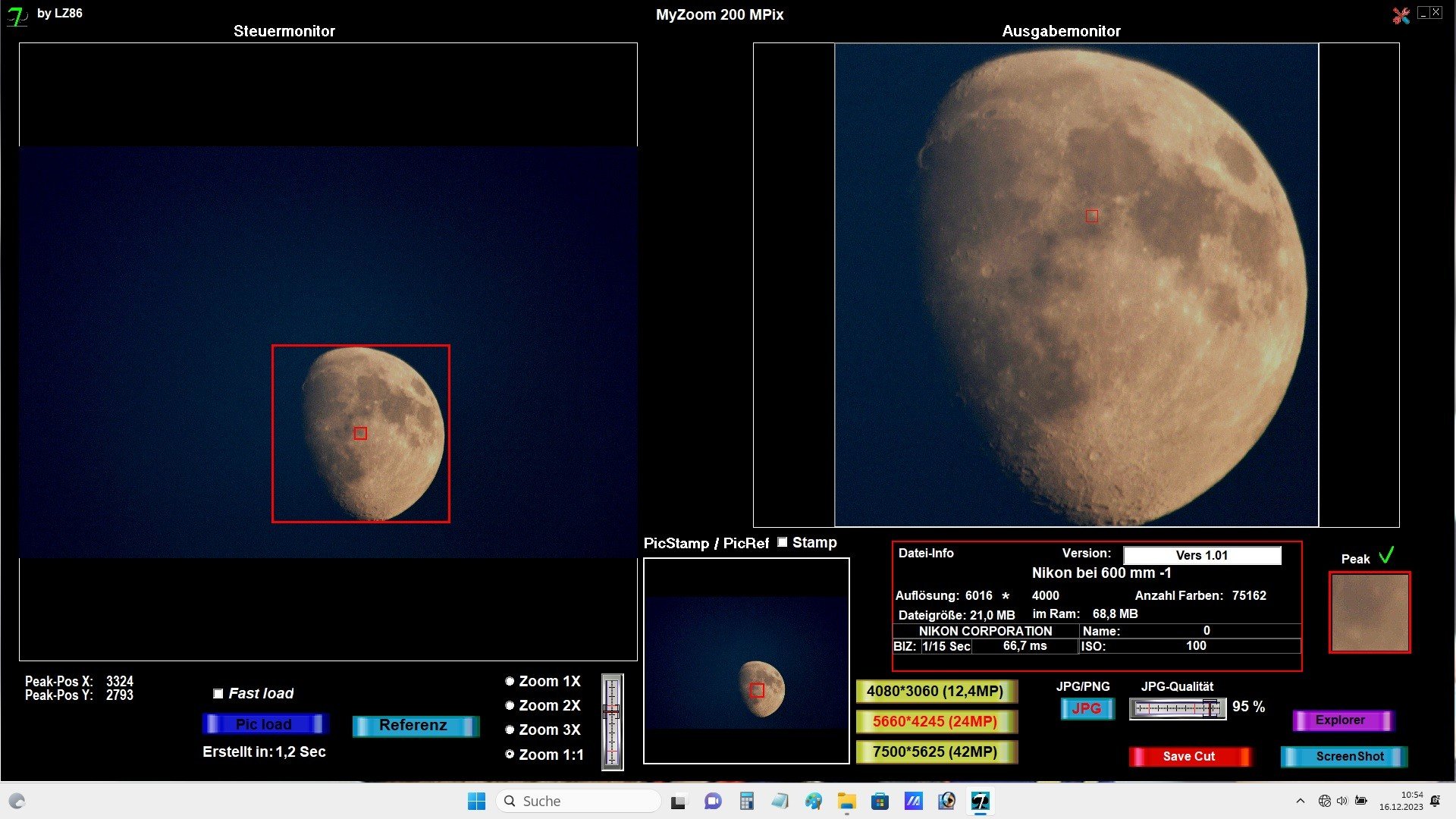The height and width of the screenshot is (819, 1456).
Task: Open File Explorer in the taskbar
Action: click(x=846, y=801)
